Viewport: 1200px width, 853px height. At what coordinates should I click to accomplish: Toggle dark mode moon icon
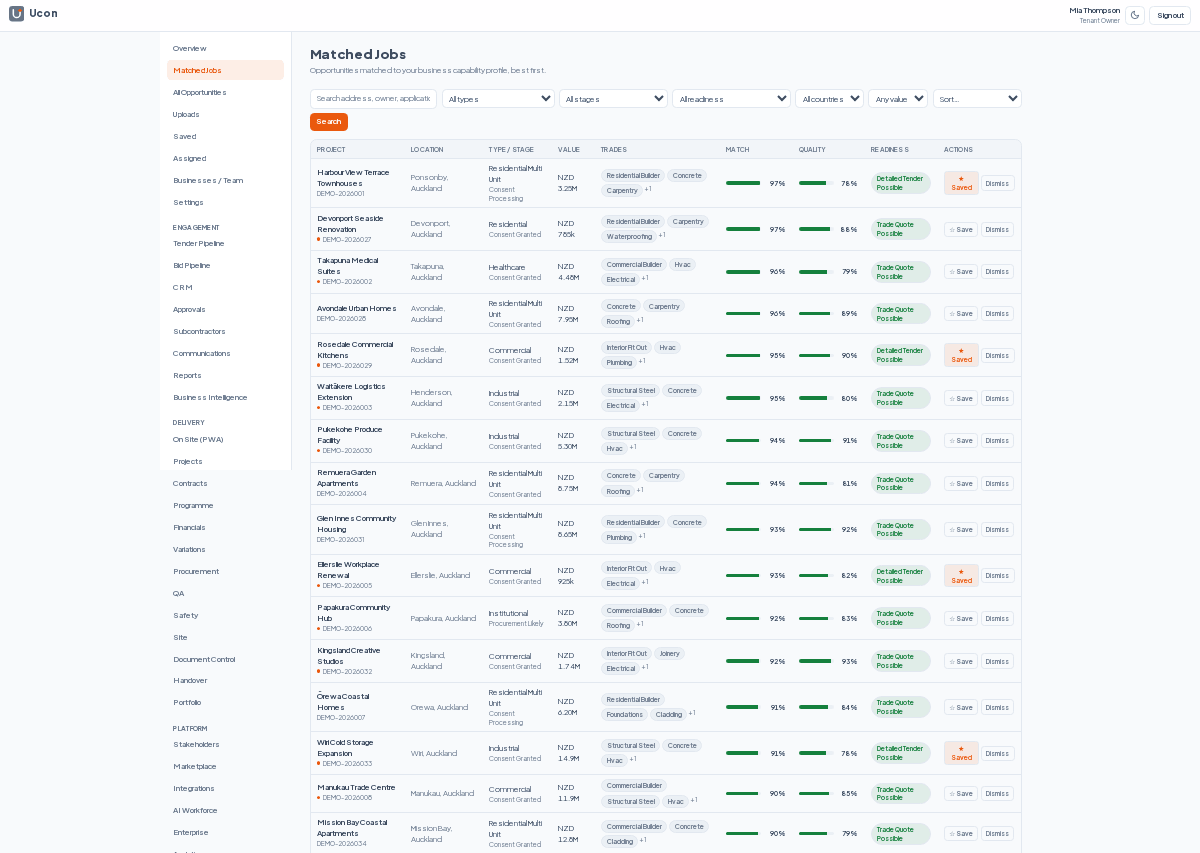pos(1135,15)
